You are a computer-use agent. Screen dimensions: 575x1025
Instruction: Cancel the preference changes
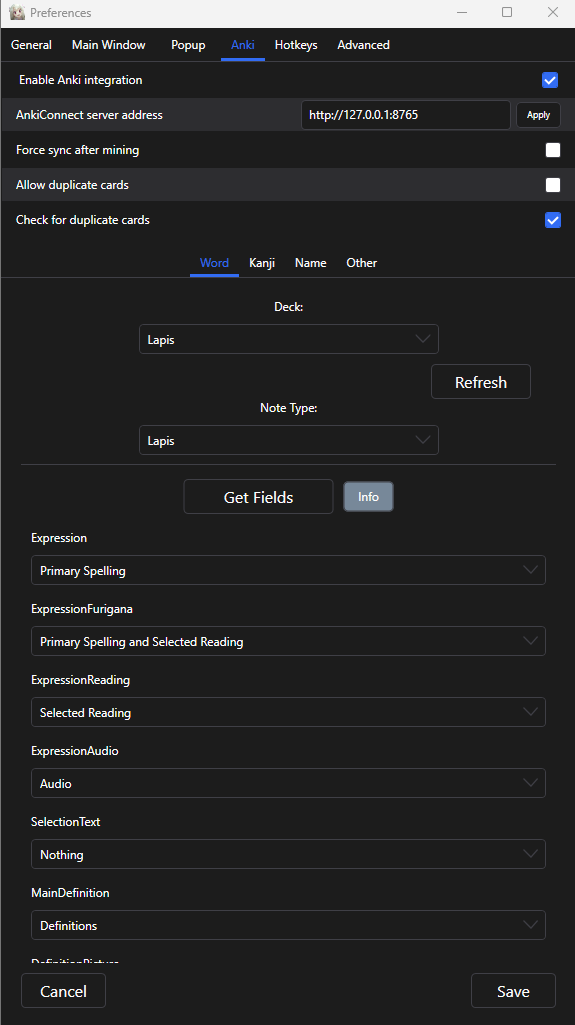63,991
